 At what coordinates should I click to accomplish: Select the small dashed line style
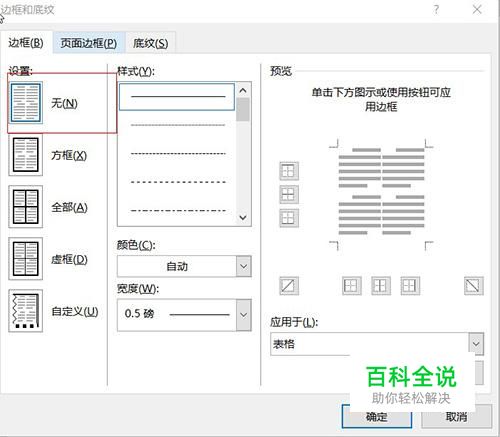click(x=178, y=154)
